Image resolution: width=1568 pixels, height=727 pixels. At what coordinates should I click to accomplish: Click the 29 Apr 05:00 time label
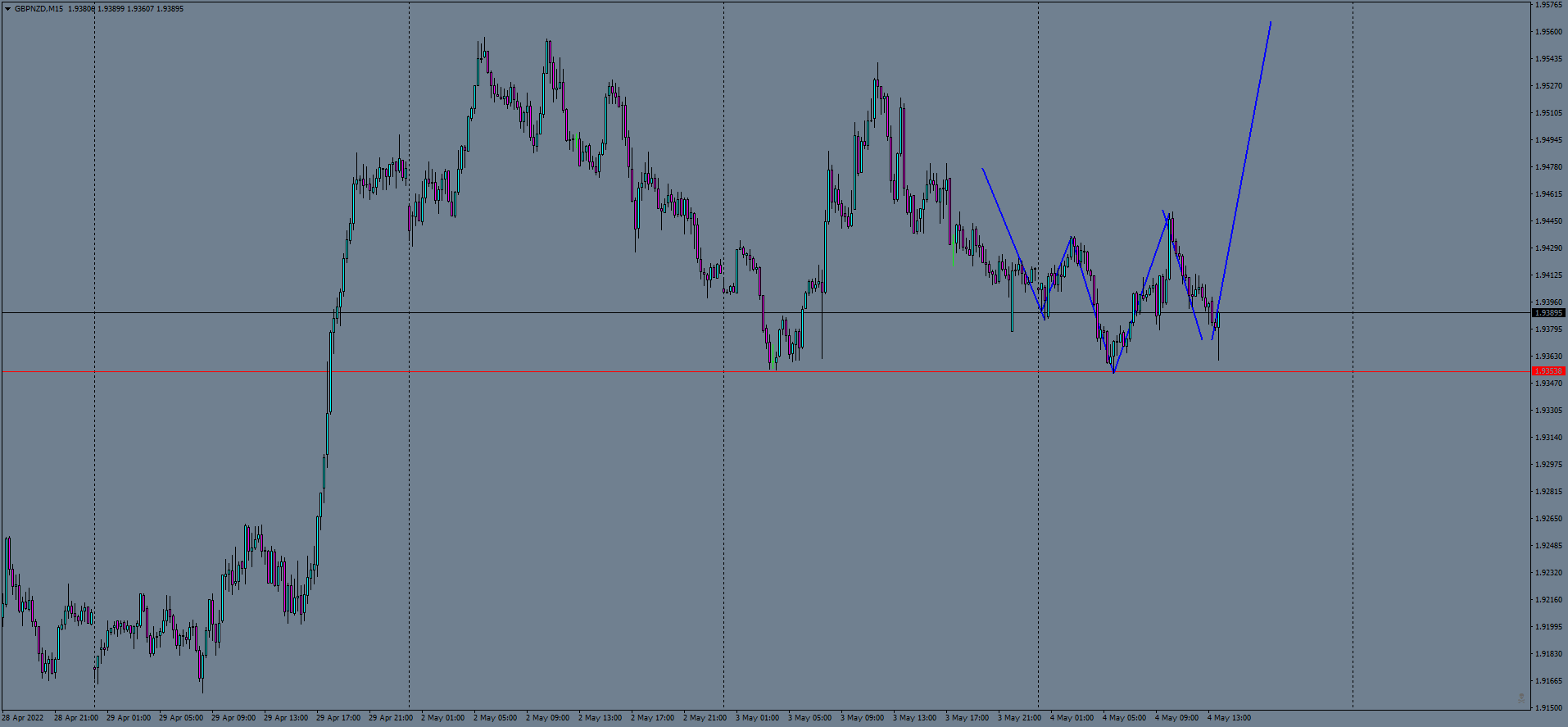(x=181, y=718)
